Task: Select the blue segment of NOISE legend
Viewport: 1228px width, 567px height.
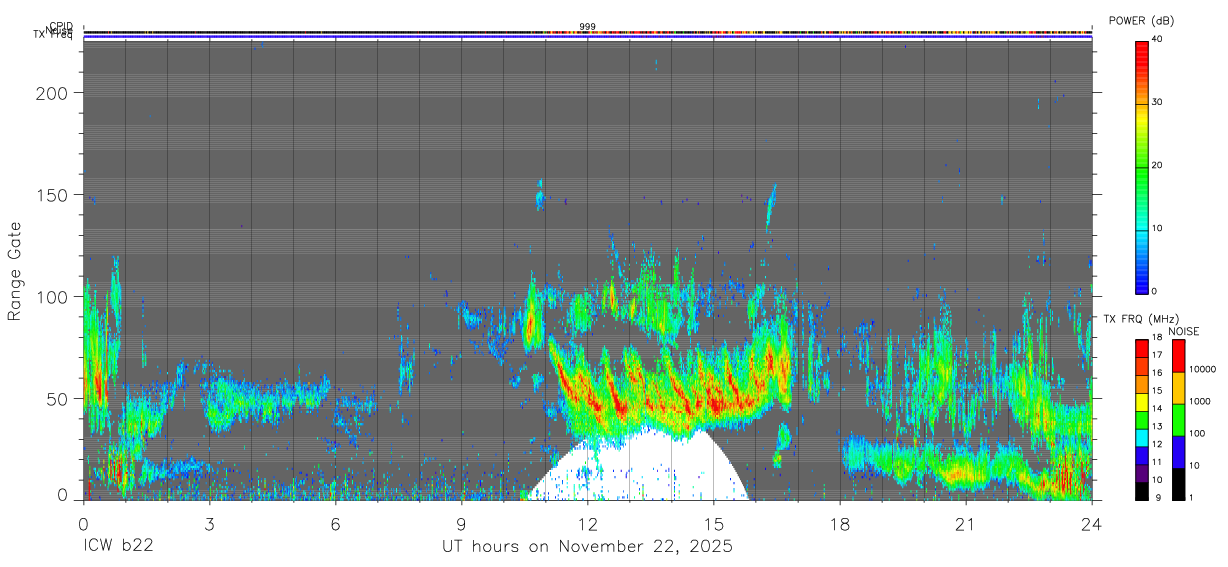Action: click(1178, 452)
